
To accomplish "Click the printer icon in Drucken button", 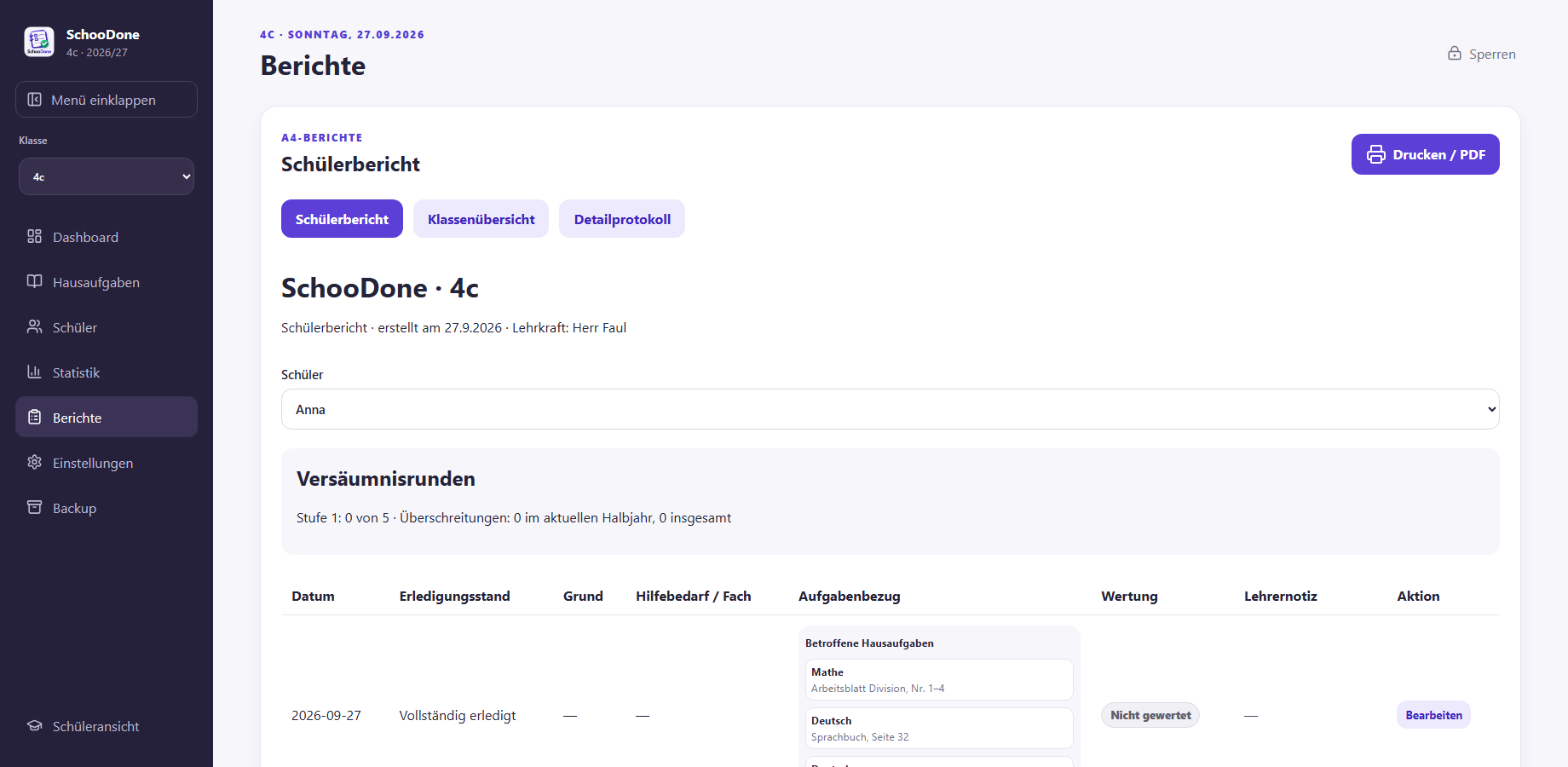I will tap(1376, 154).
